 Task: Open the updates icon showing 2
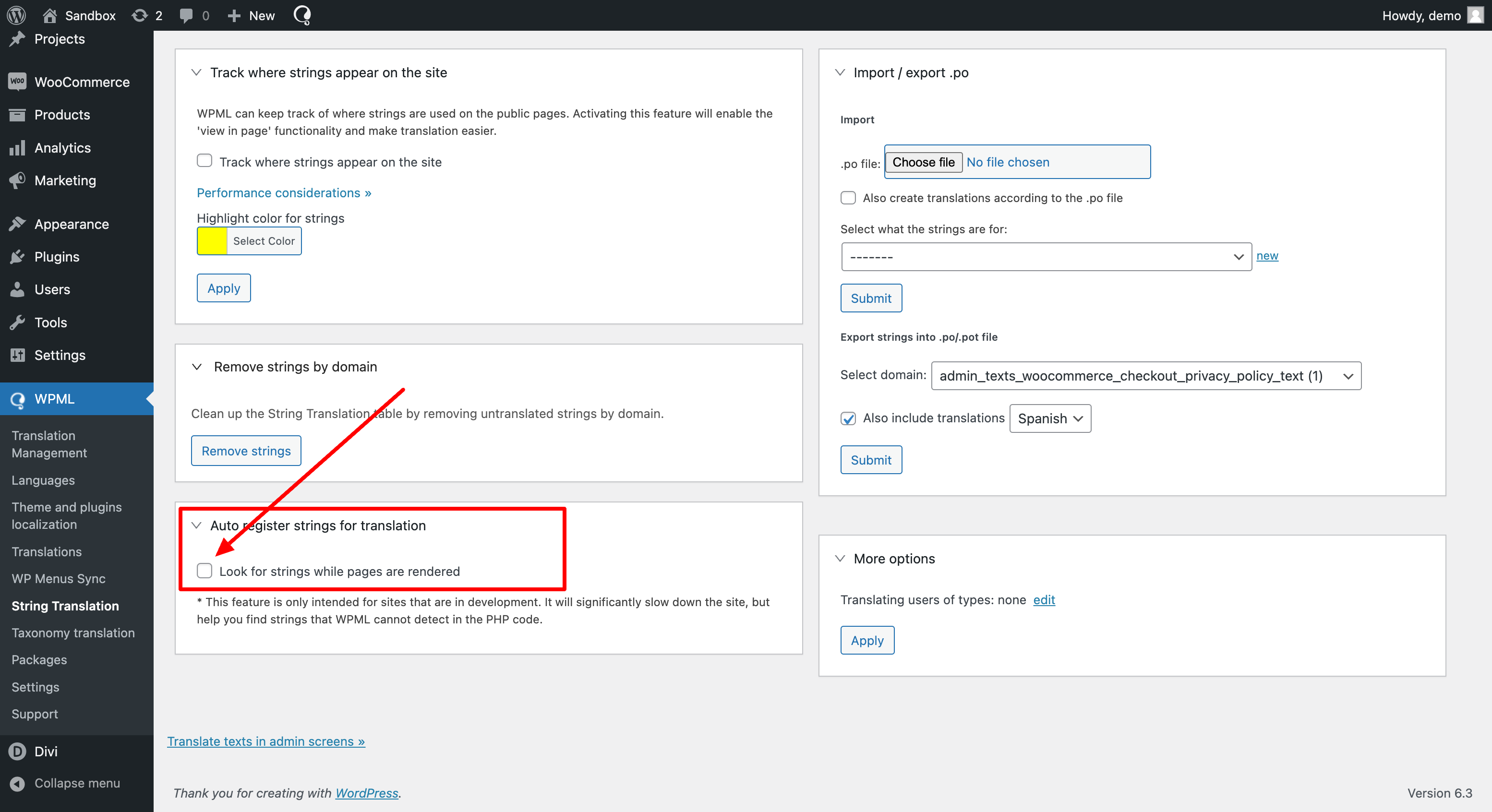(x=140, y=15)
